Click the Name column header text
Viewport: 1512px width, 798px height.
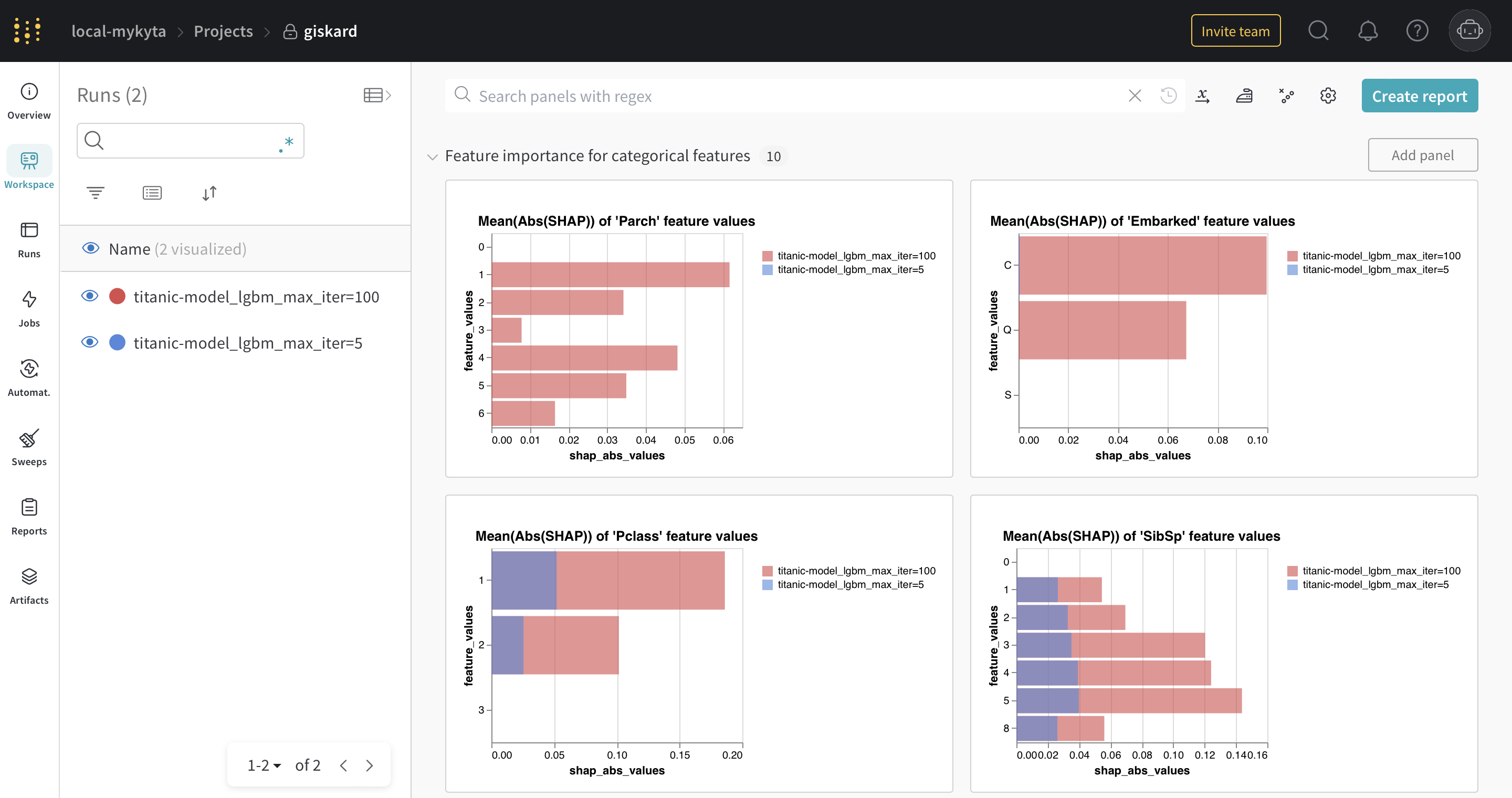(130, 249)
